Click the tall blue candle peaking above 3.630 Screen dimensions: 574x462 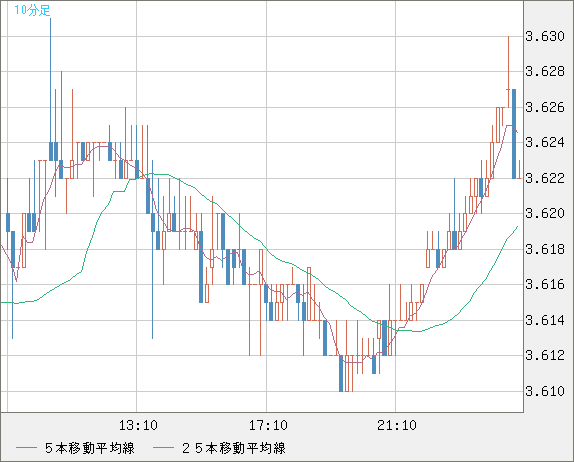51,89
